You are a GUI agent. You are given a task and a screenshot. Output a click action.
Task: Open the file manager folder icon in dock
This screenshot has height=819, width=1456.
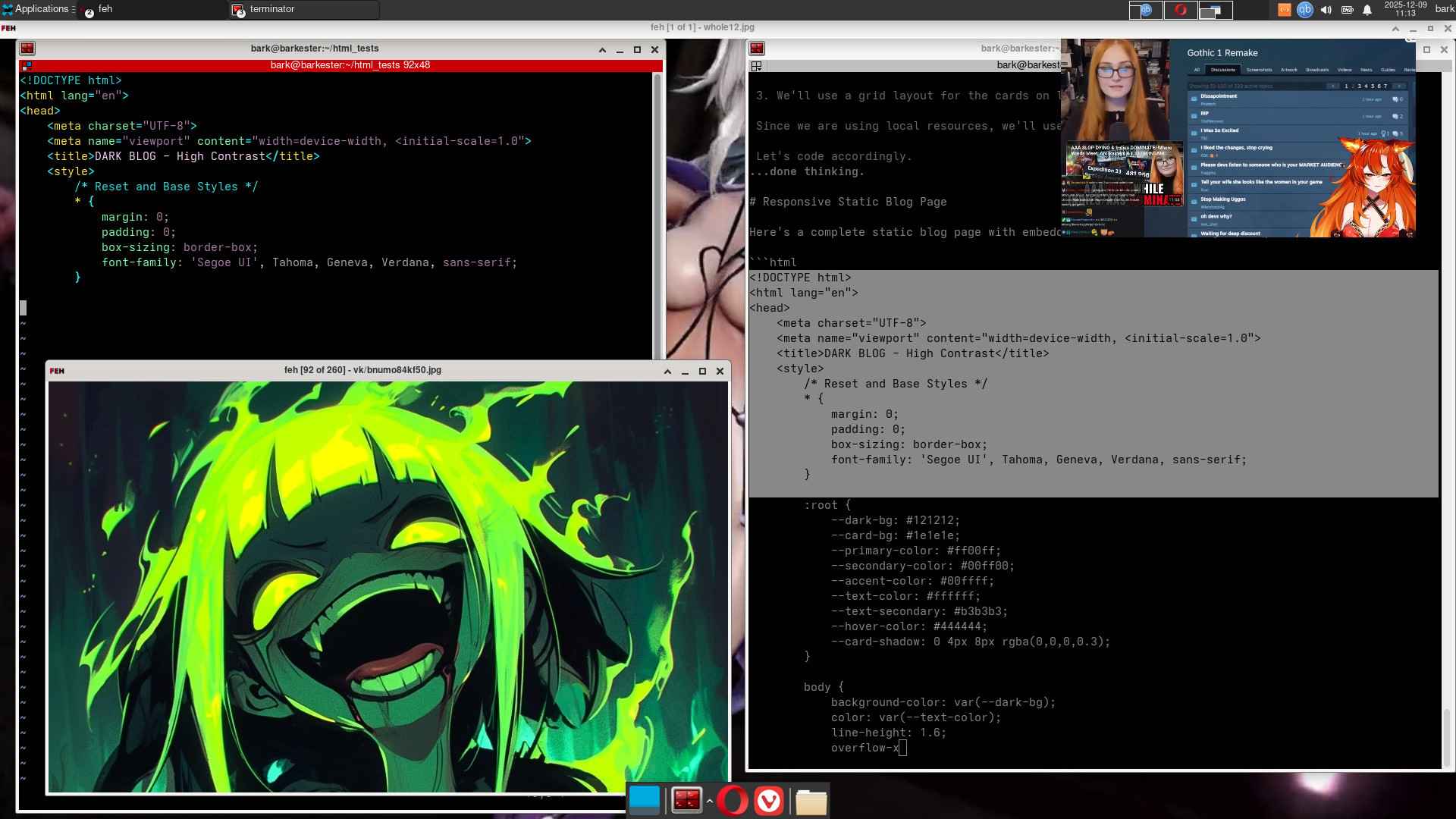pos(811,802)
